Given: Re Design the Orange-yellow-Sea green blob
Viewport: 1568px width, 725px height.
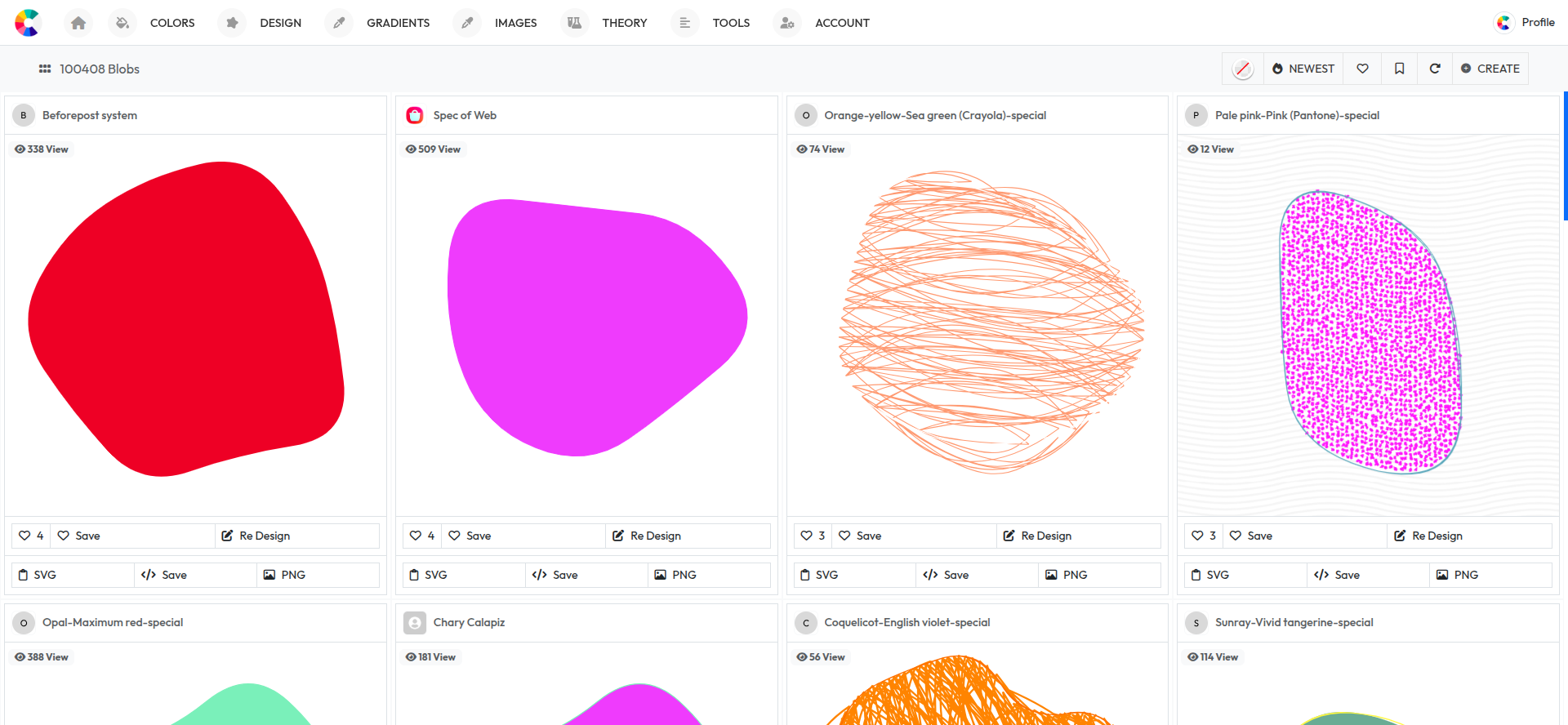Looking at the screenshot, I should coord(1079,536).
